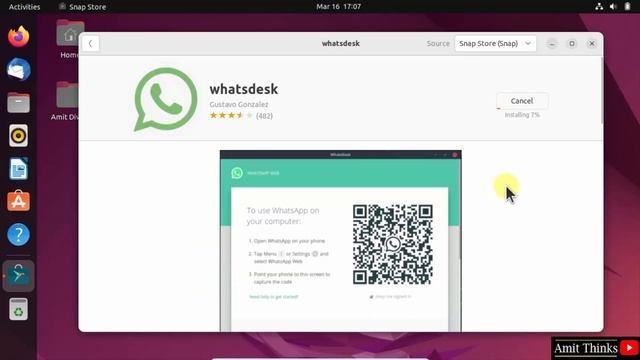The height and width of the screenshot is (360, 640).
Task: Open Snap Store app menu in top bar
Action: pos(83,7)
